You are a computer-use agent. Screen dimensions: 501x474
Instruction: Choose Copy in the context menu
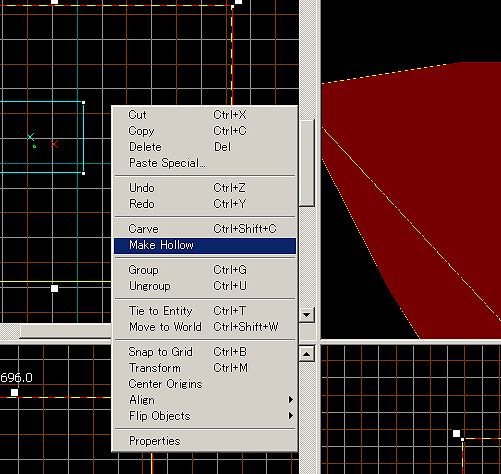point(205,131)
